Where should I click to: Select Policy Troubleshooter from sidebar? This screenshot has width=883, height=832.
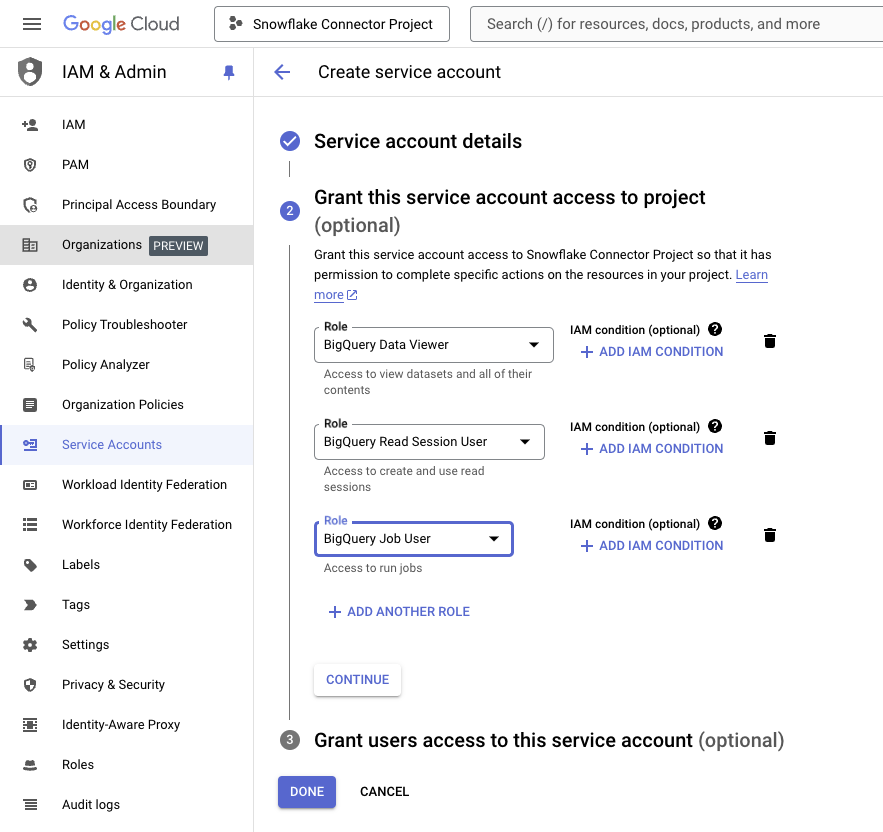point(124,325)
